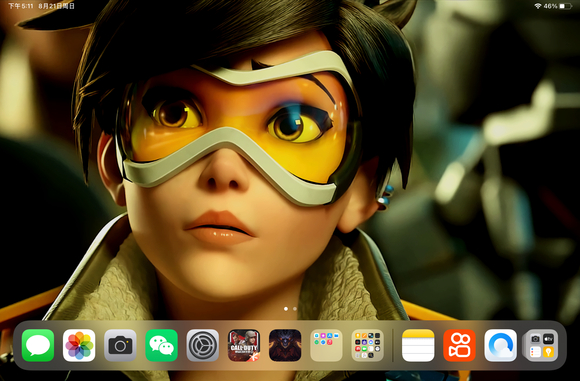Image resolution: width=580 pixels, height=381 pixels.
Task: Tap the time 下午 5:11
Action: [x=20, y=6]
